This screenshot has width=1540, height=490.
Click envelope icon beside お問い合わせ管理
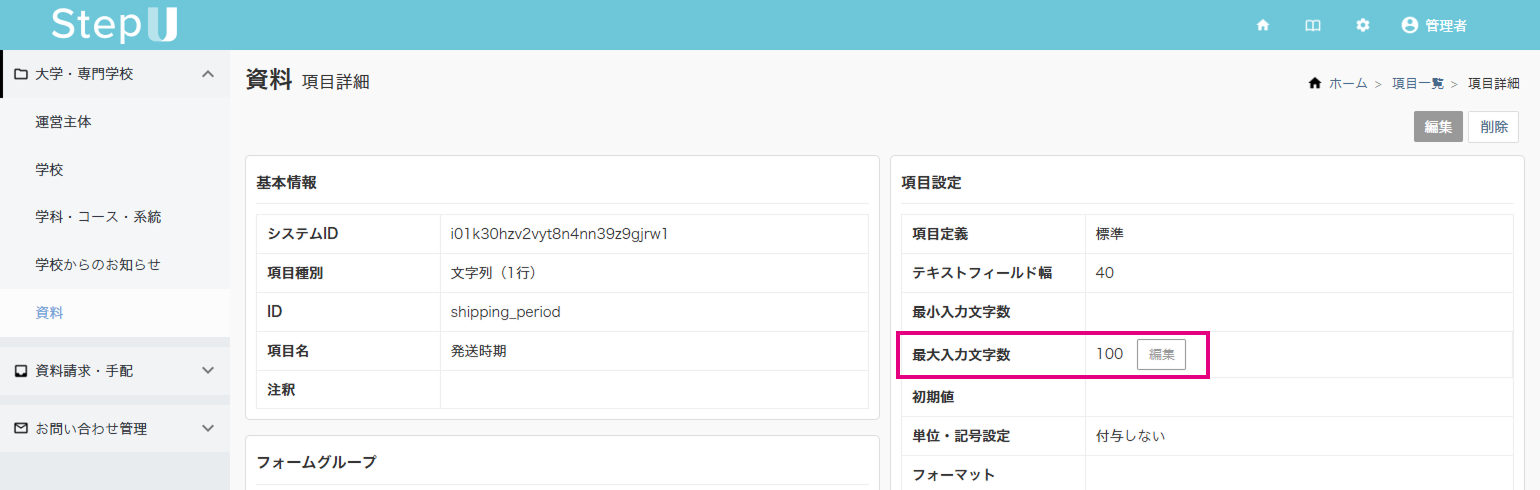(x=20, y=429)
